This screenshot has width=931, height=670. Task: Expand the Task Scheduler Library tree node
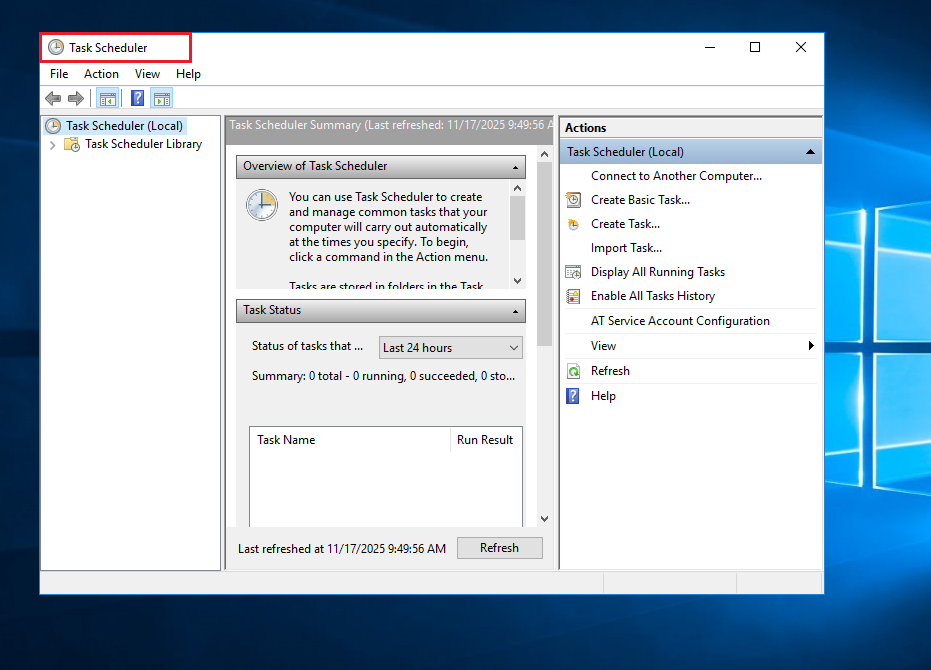pos(53,145)
